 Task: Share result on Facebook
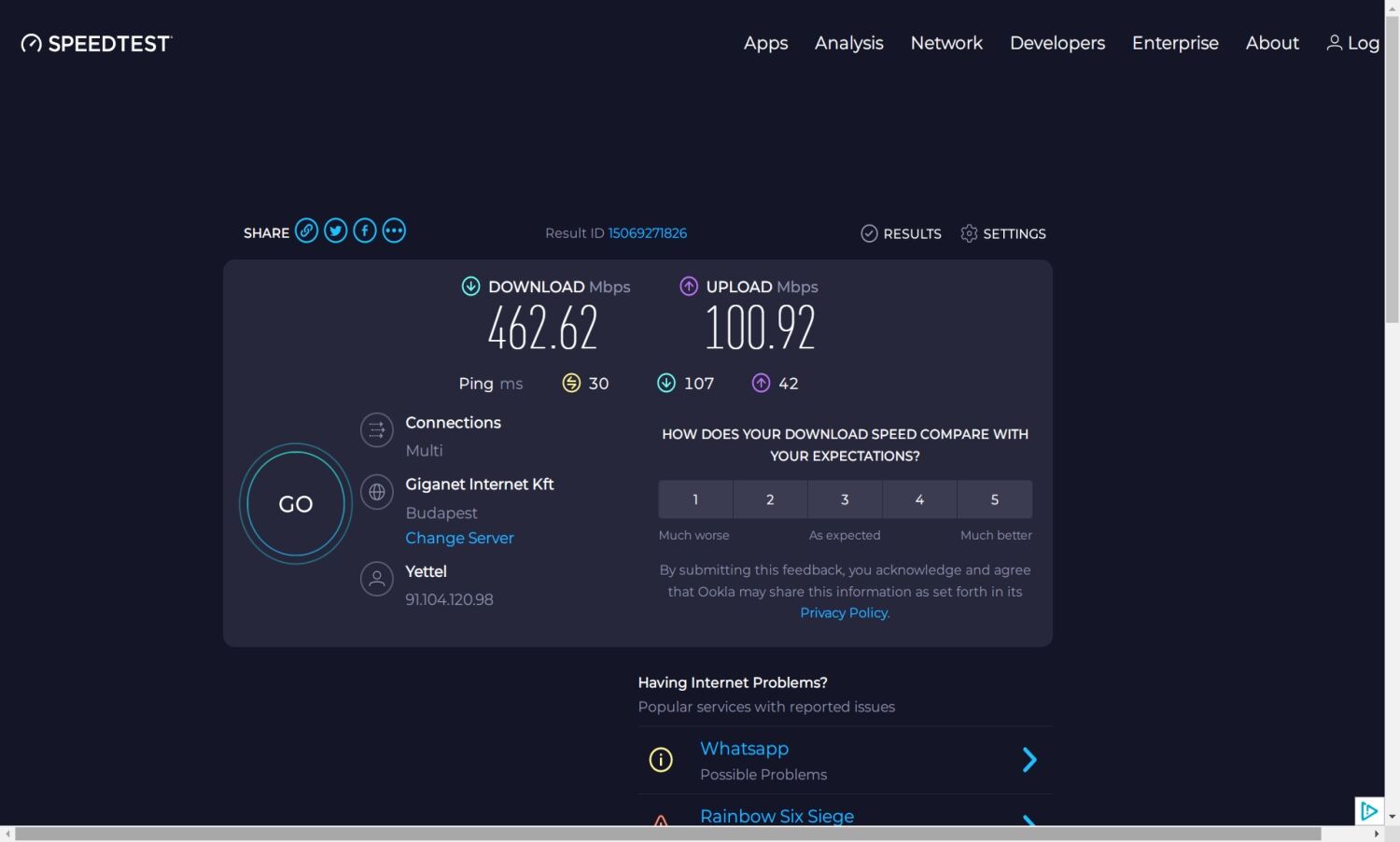365,231
